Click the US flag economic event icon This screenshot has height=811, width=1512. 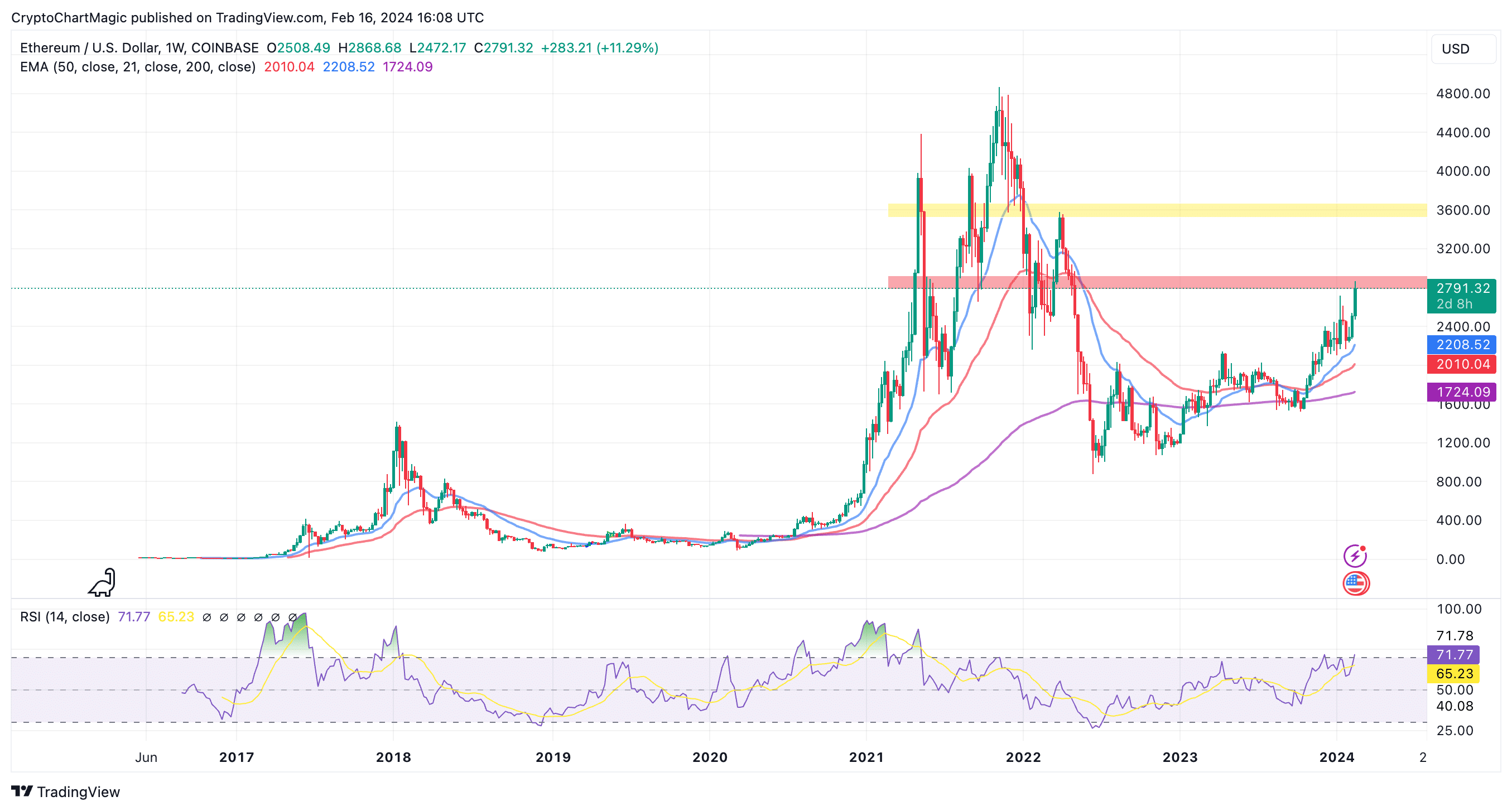coord(1356,583)
